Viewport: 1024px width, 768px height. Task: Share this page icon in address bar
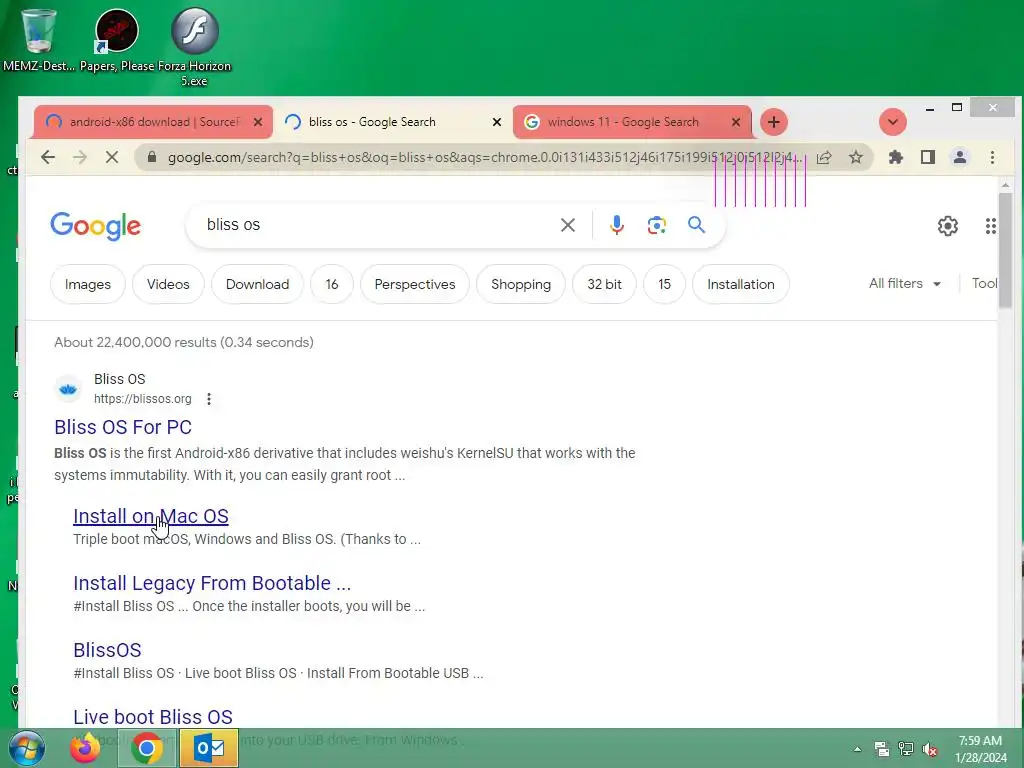824,157
